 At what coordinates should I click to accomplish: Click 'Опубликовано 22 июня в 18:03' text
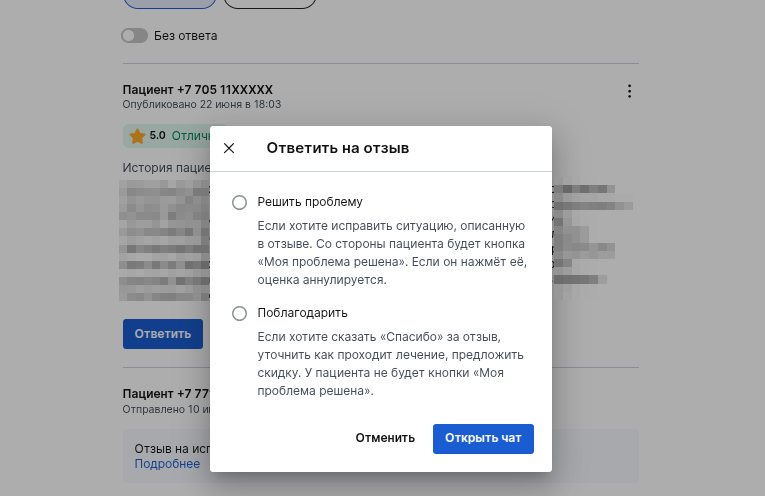[x=201, y=104]
